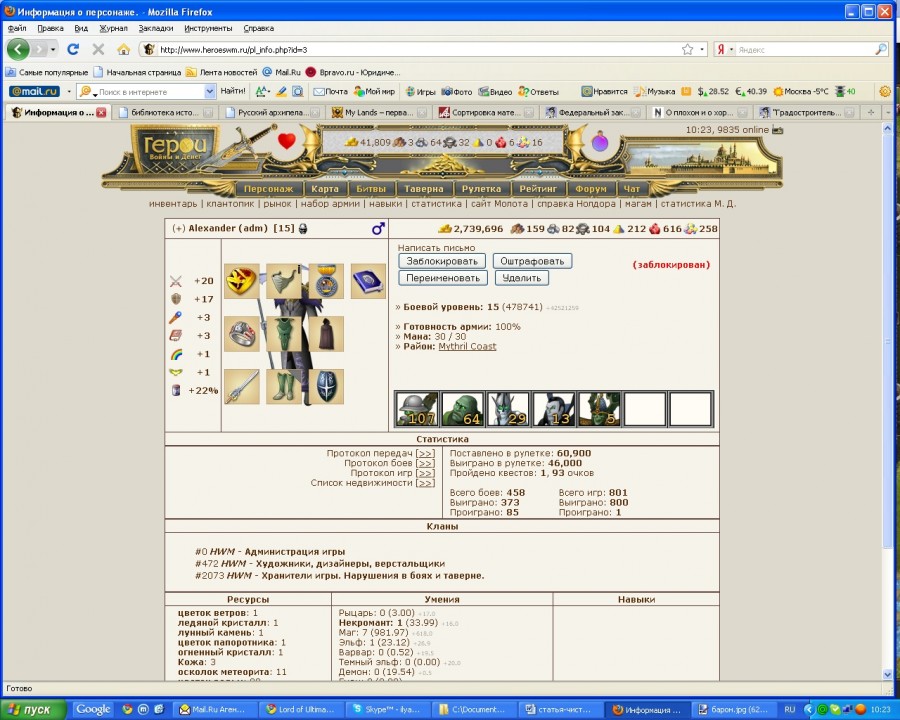Click the army unit with 29 troops
Image resolution: width=900 pixels, height=720 pixels.
point(508,409)
